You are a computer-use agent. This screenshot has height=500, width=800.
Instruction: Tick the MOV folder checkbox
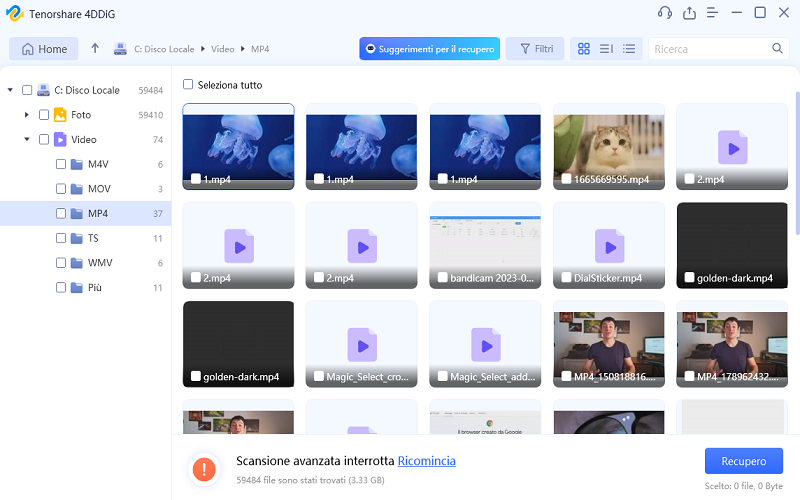coord(61,189)
